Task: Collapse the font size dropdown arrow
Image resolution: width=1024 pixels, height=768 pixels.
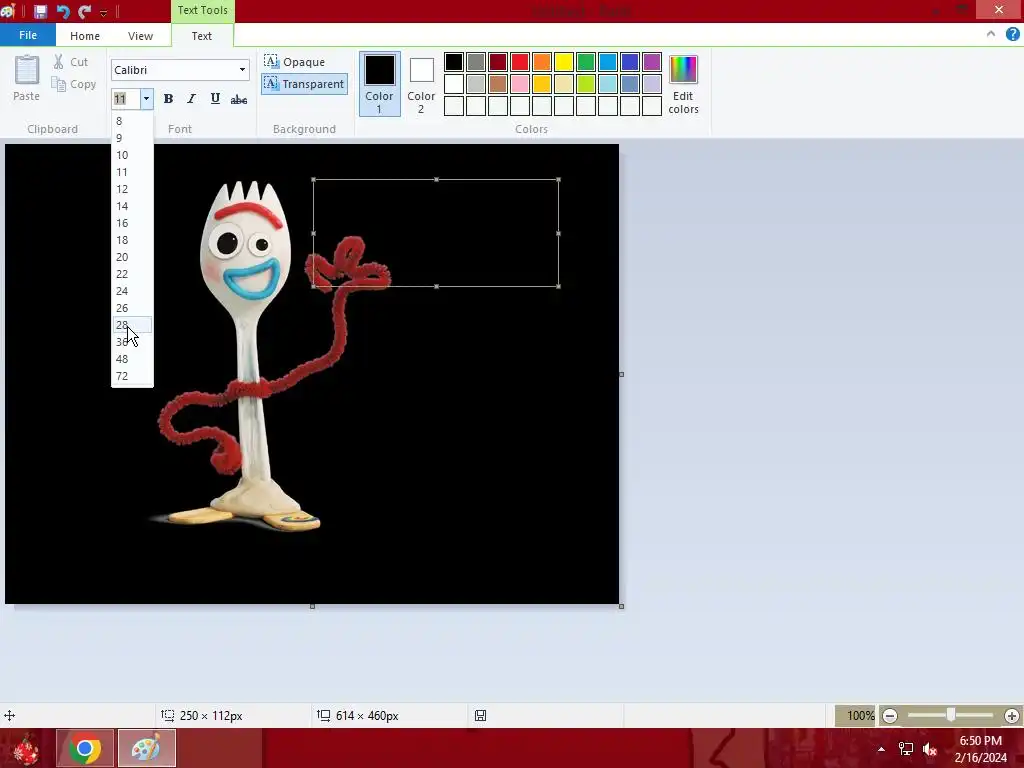Action: (x=146, y=99)
